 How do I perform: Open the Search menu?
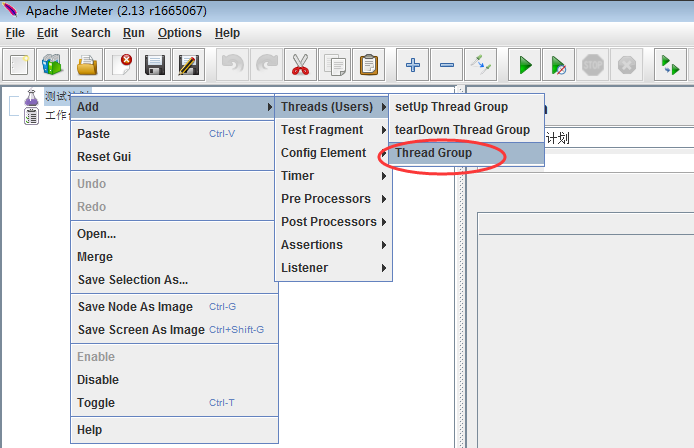tap(91, 33)
